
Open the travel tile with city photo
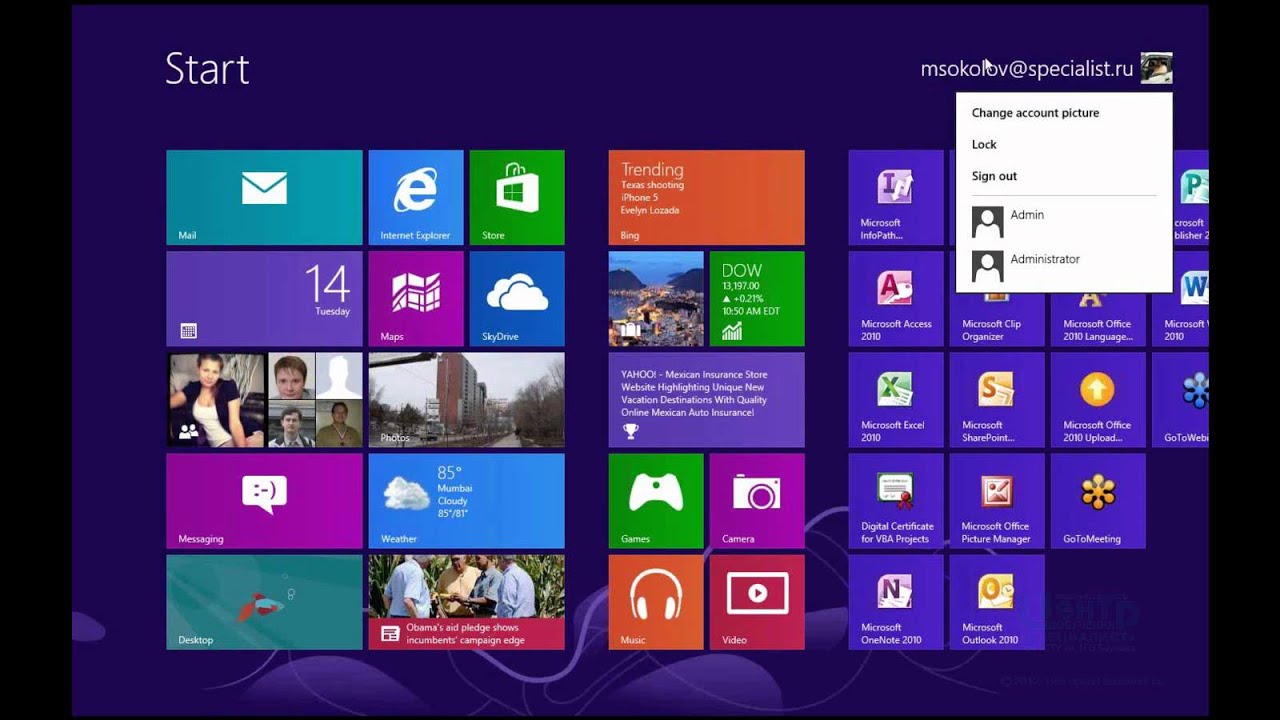coord(656,298)
